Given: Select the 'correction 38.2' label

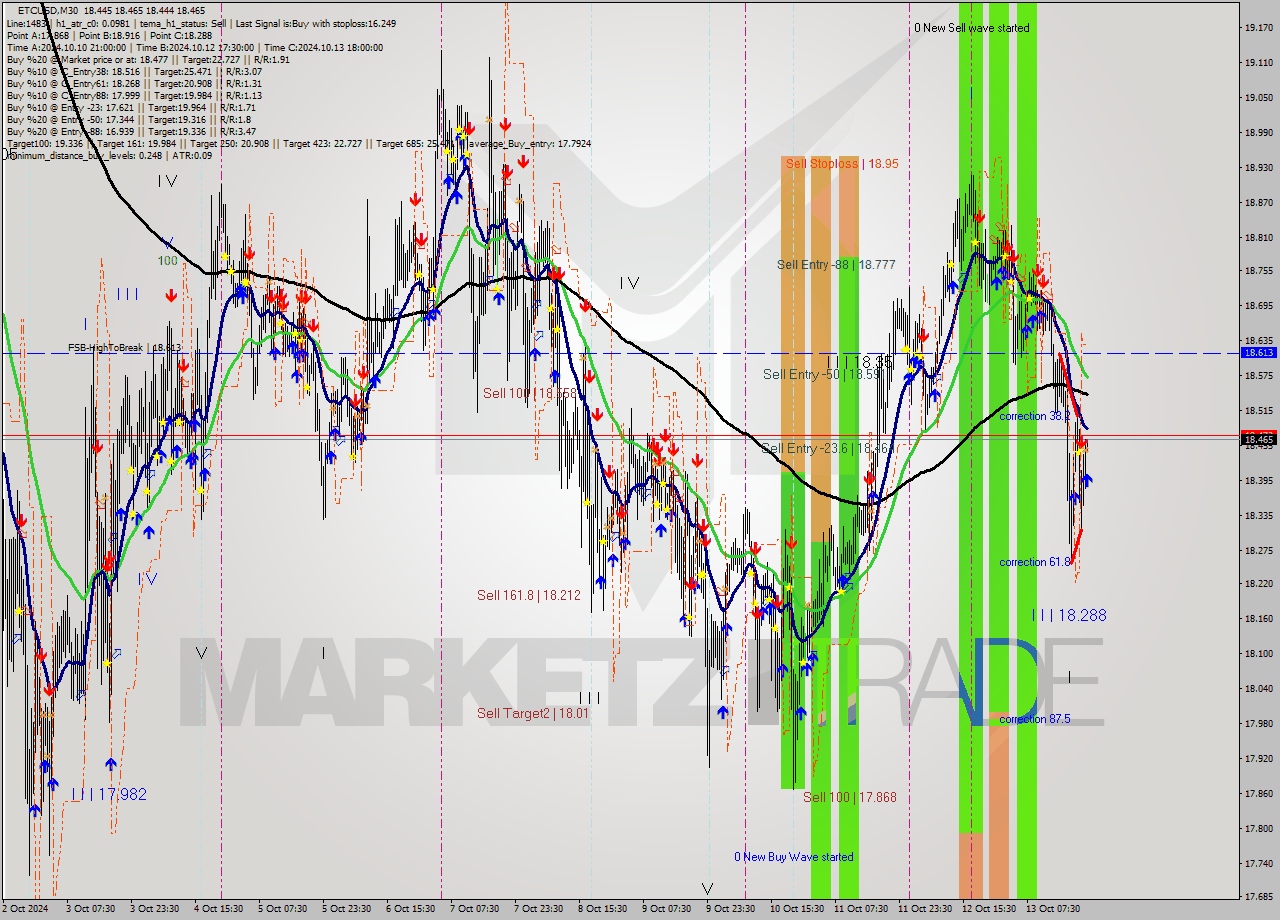Looking at the screenshot, I should (x=1035, y=416).
